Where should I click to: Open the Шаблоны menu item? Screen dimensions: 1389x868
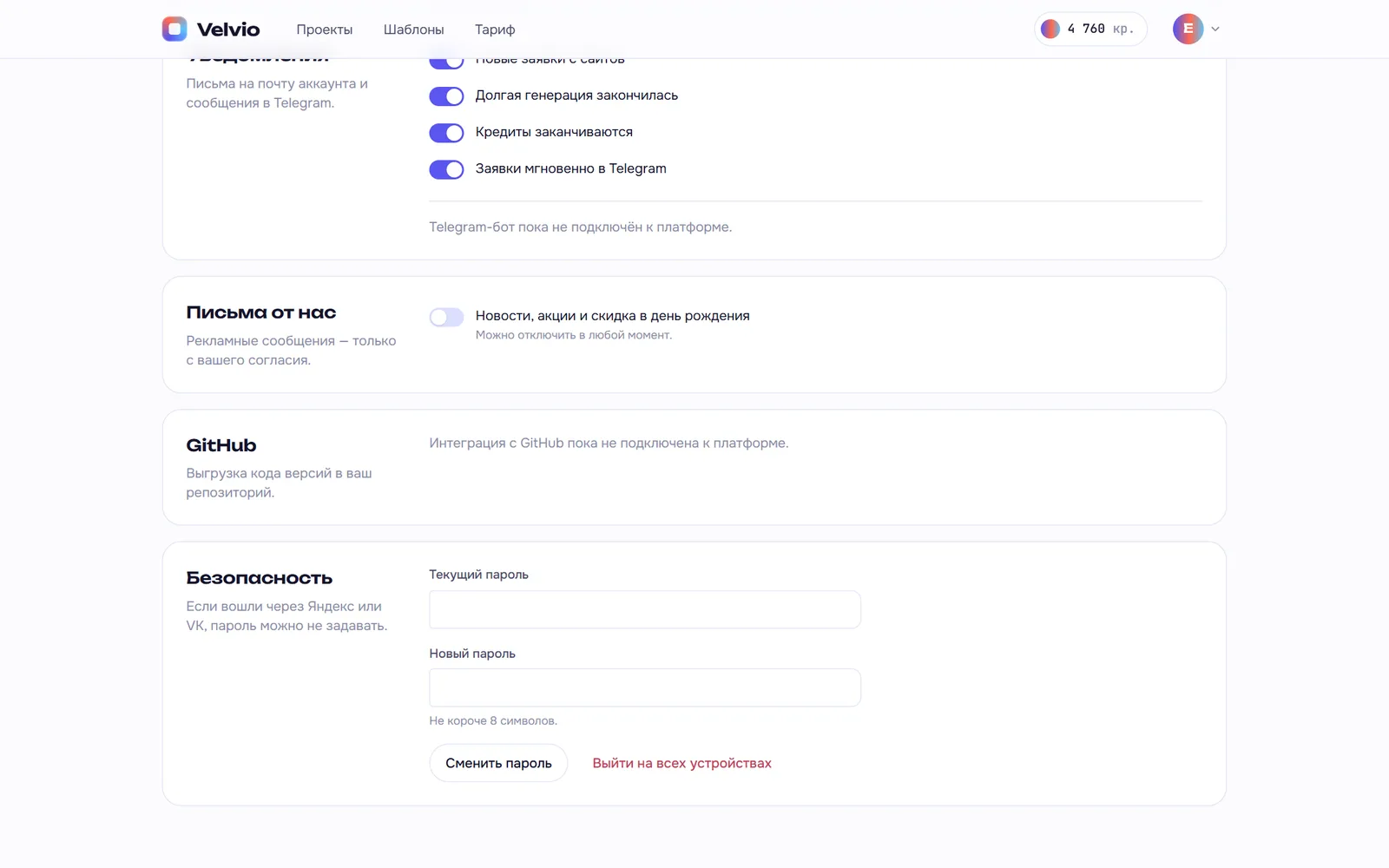[x=414, y=30]
